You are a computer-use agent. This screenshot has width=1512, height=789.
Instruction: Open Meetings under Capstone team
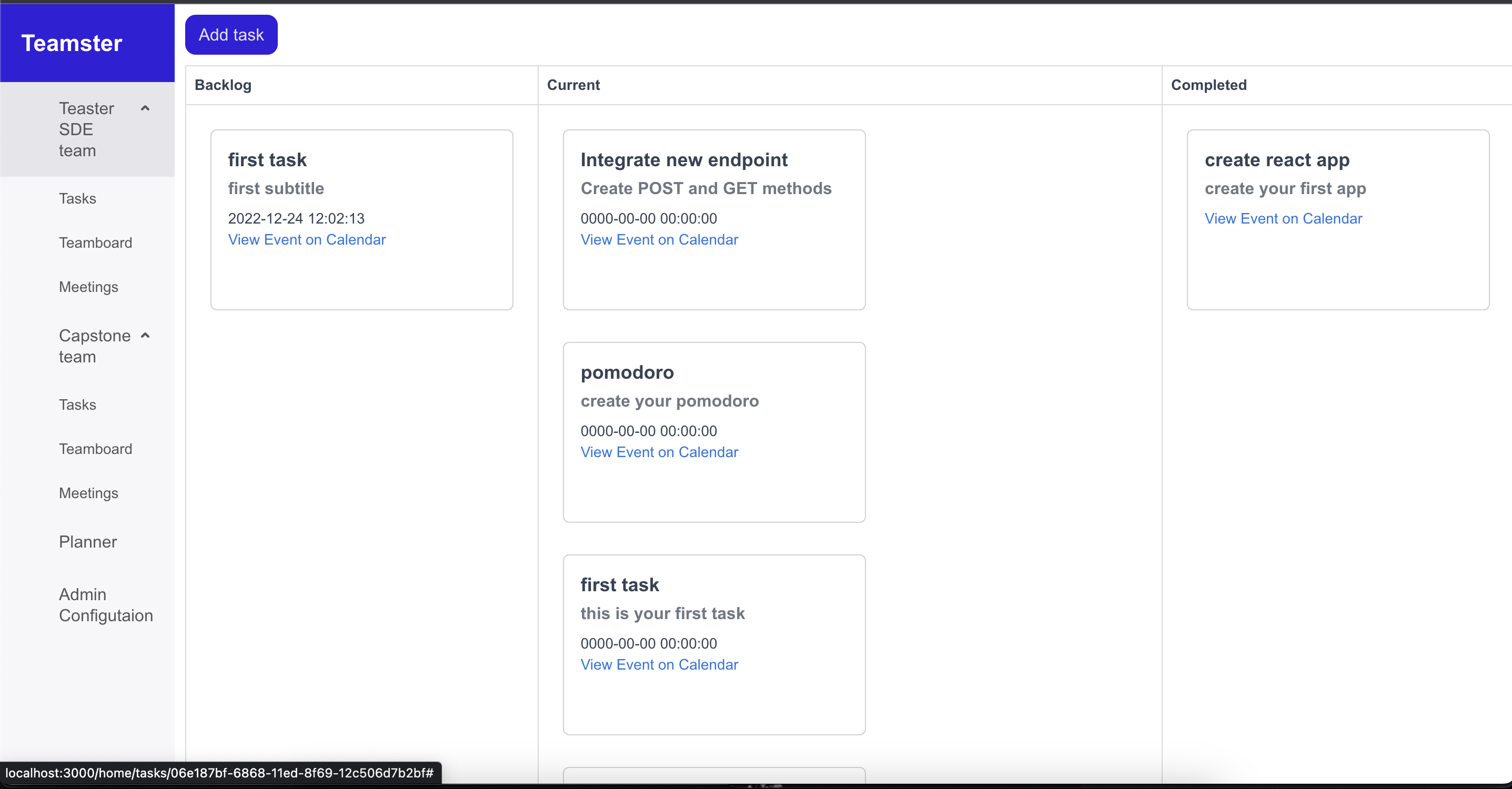click(x=88, y=493)
